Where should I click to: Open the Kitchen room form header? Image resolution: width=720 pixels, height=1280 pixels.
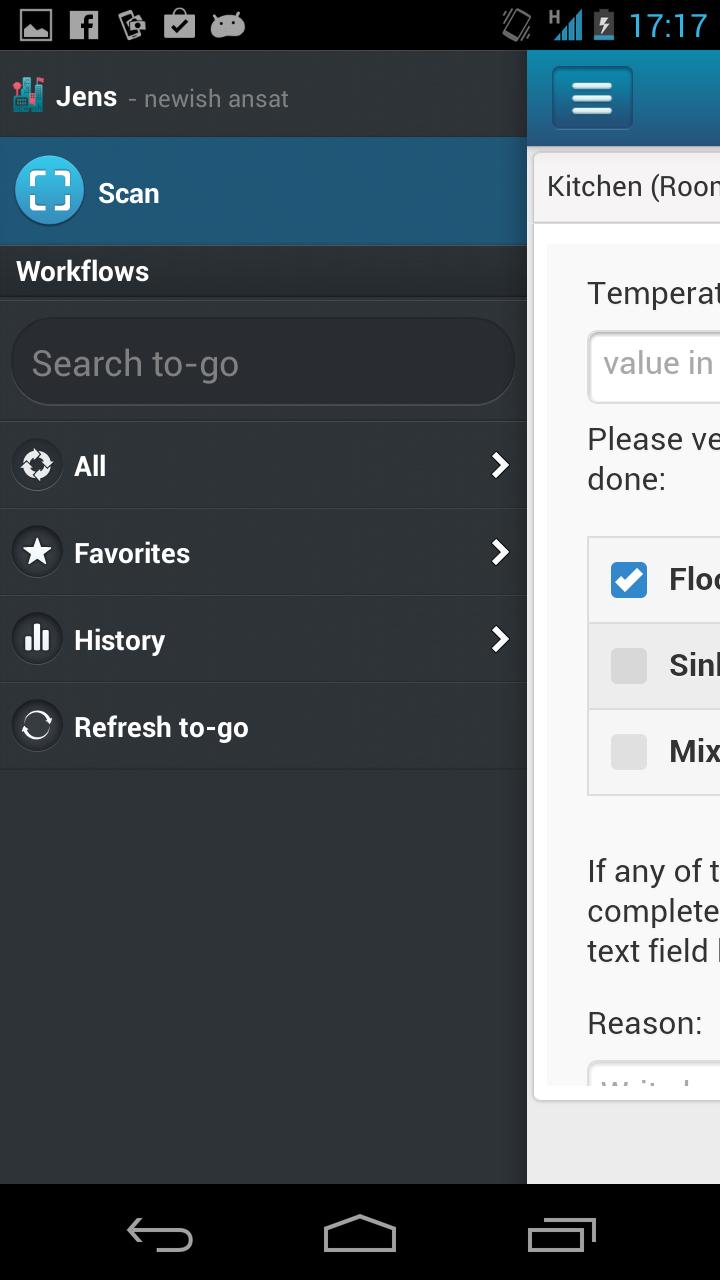pyautogui.click(x=640, y=186)
